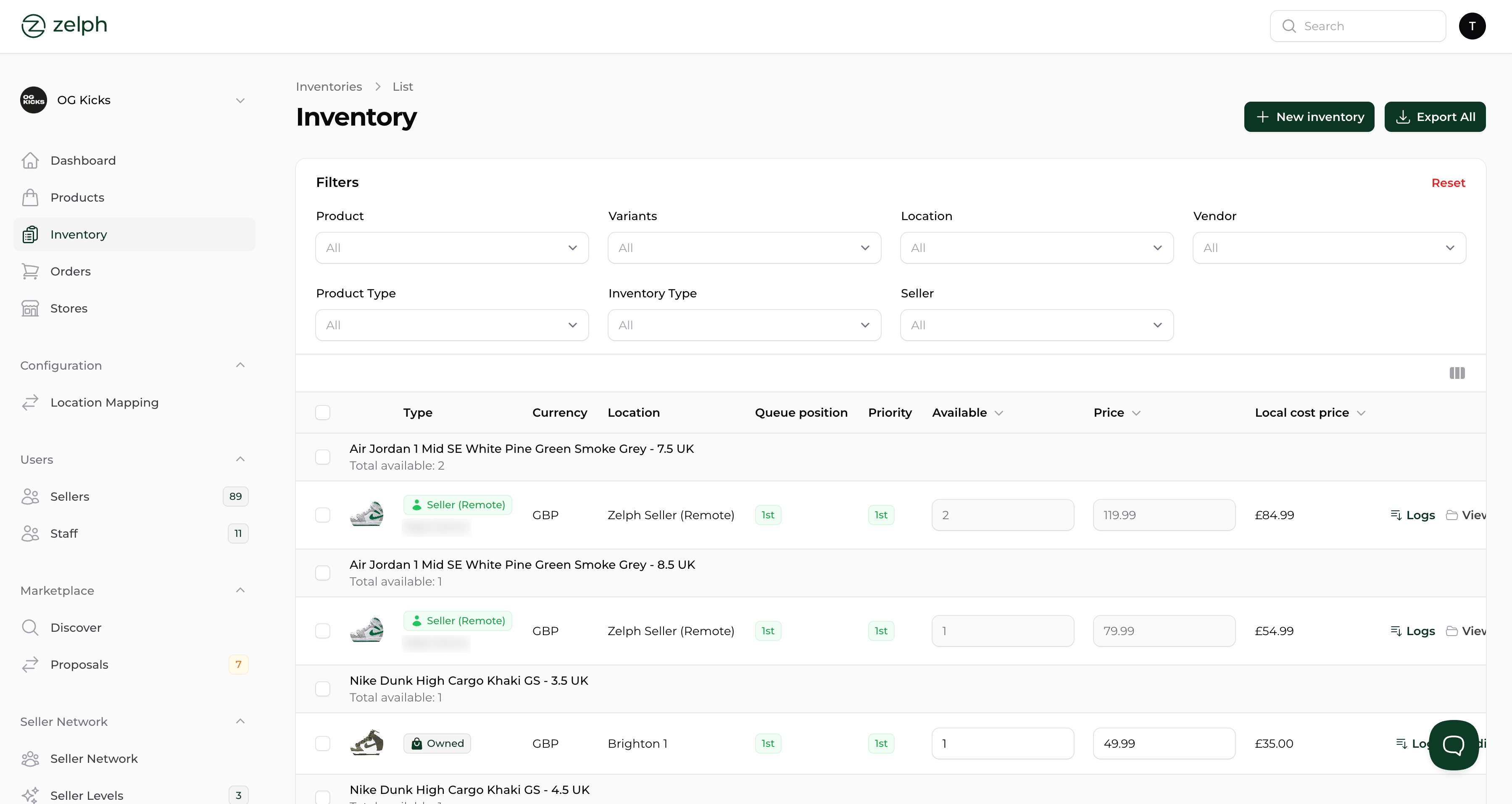Image resolution: width=1512 pixels, height=804 pixels.
Task: Open the Orders cart icon
Action: coord(31,271)
